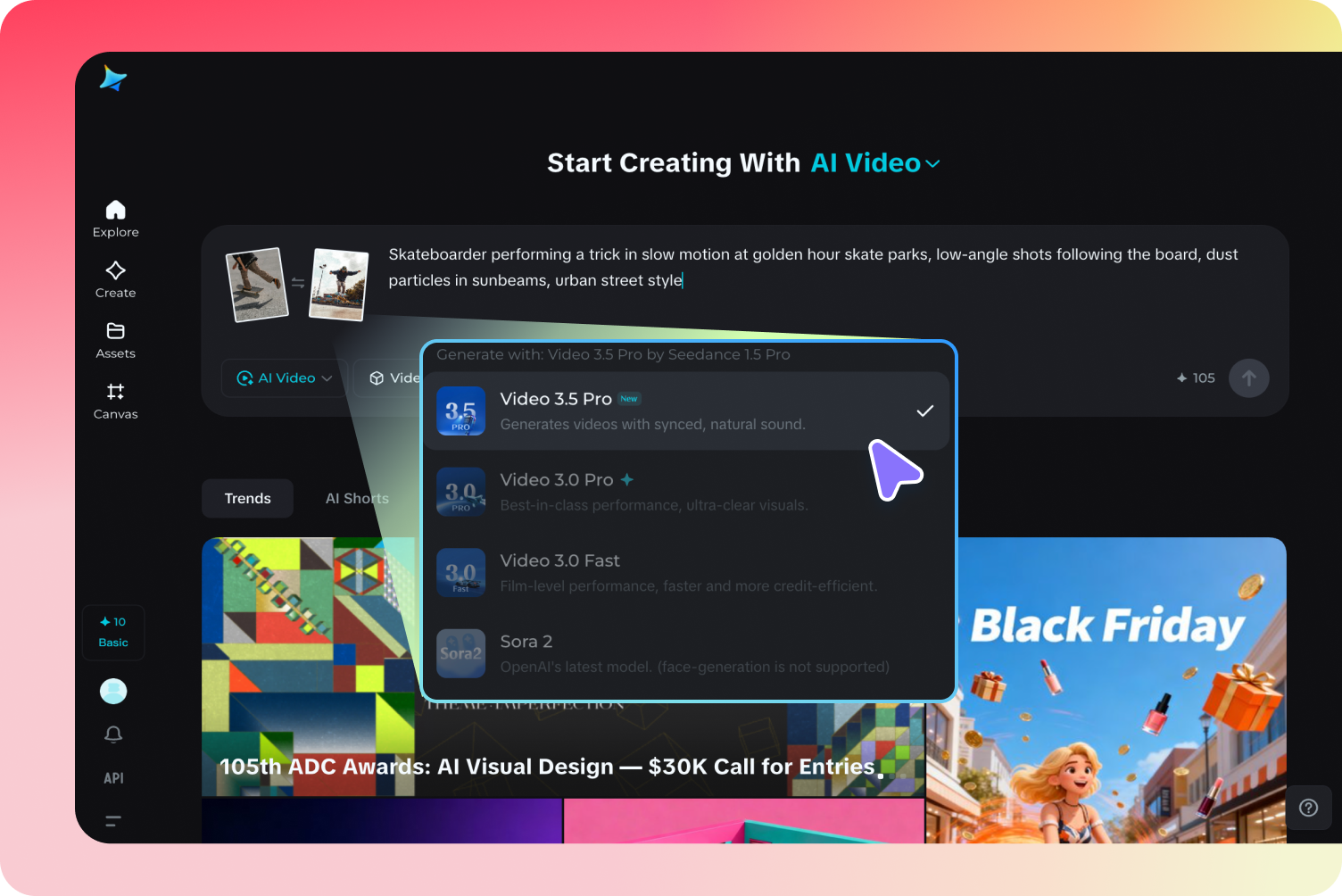Open the AI Video chevron in the title
The image size is (1342, 896).
pos(933,163)
